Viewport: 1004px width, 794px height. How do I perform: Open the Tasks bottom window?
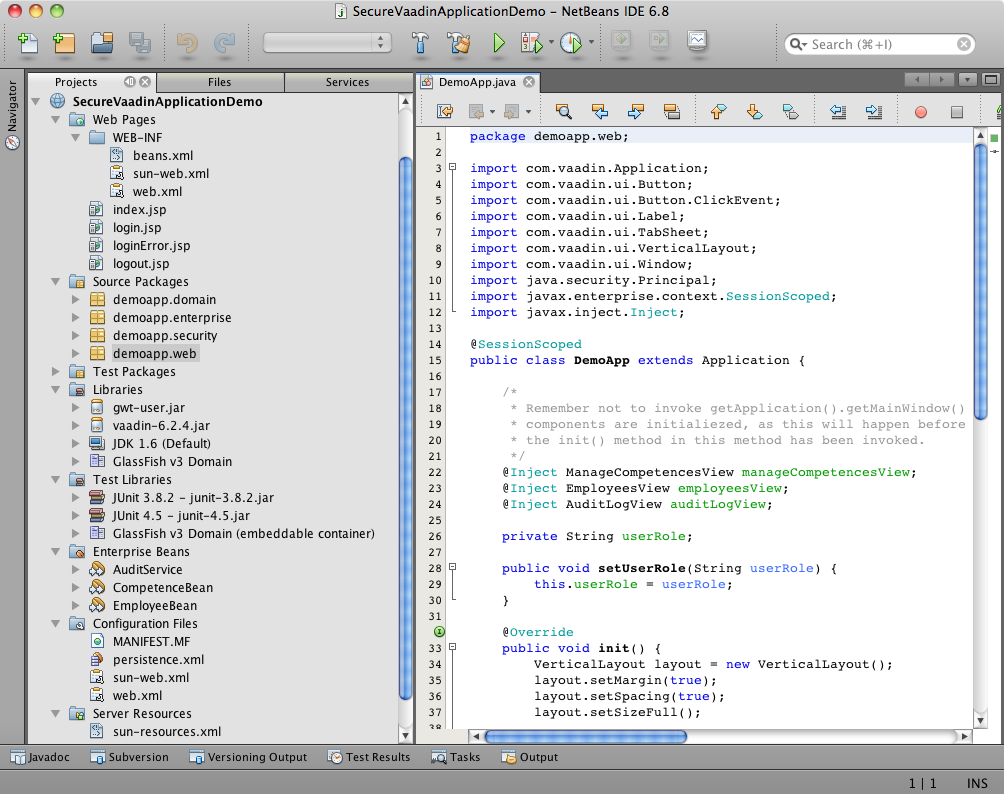click(456, 757)
